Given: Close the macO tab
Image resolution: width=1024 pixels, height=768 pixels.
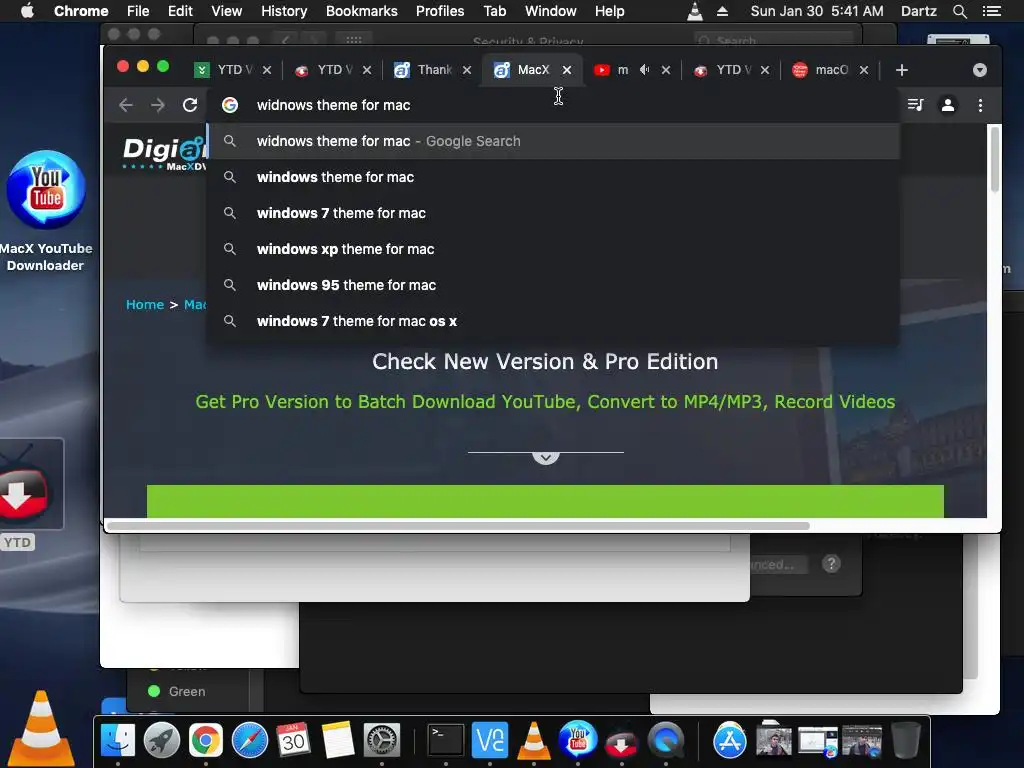Looking at the screenshot, I should pyautogui.click(x=863, y=70).
